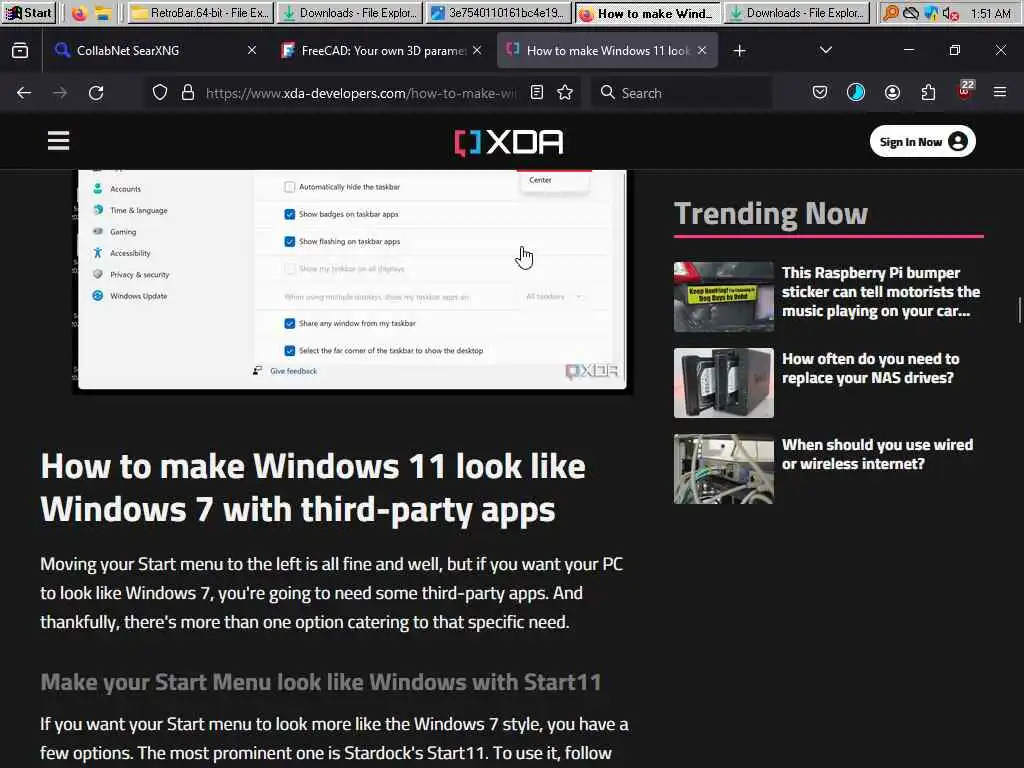This screenshot has width=1024, height=768.
Task: Click the page vertical scrollbar thumb
Action: (1019, 310)
